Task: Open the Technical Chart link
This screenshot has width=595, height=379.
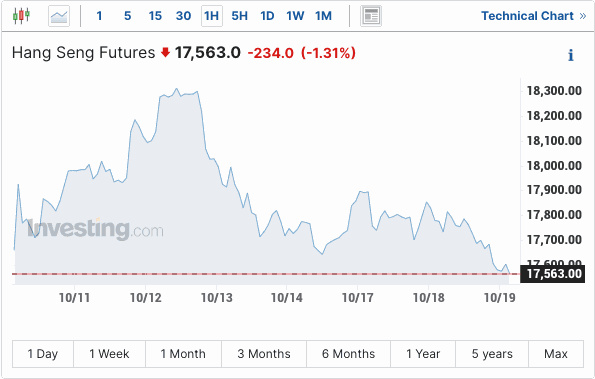Action: click(534, 16)
